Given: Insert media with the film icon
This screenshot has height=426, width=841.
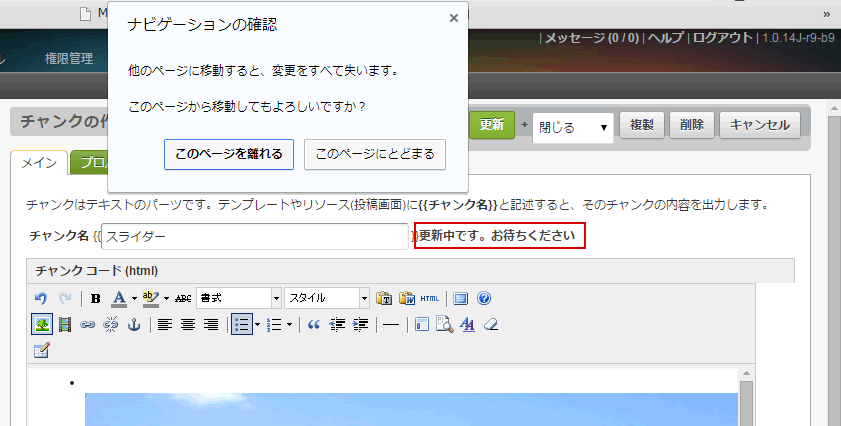Looking at the screenshot, I should click(x=65, y=324).
